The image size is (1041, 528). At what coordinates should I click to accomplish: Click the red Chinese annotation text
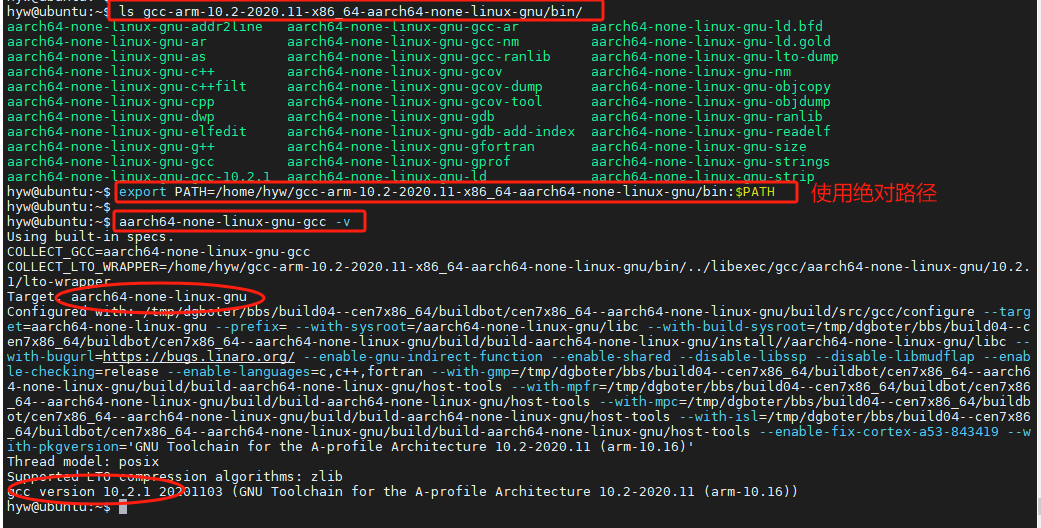click(872, 193)
